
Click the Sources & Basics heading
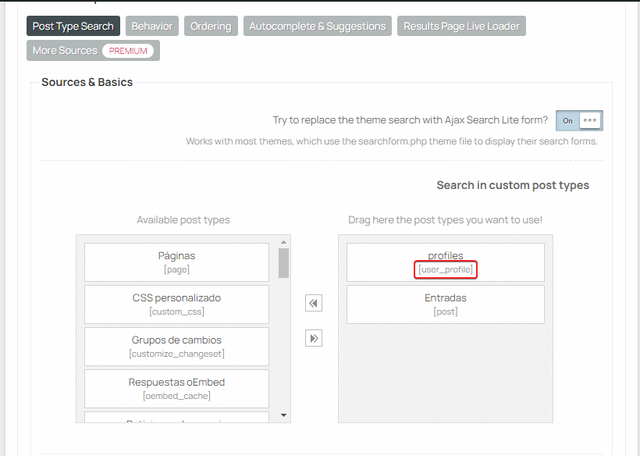tap(87, 82)
